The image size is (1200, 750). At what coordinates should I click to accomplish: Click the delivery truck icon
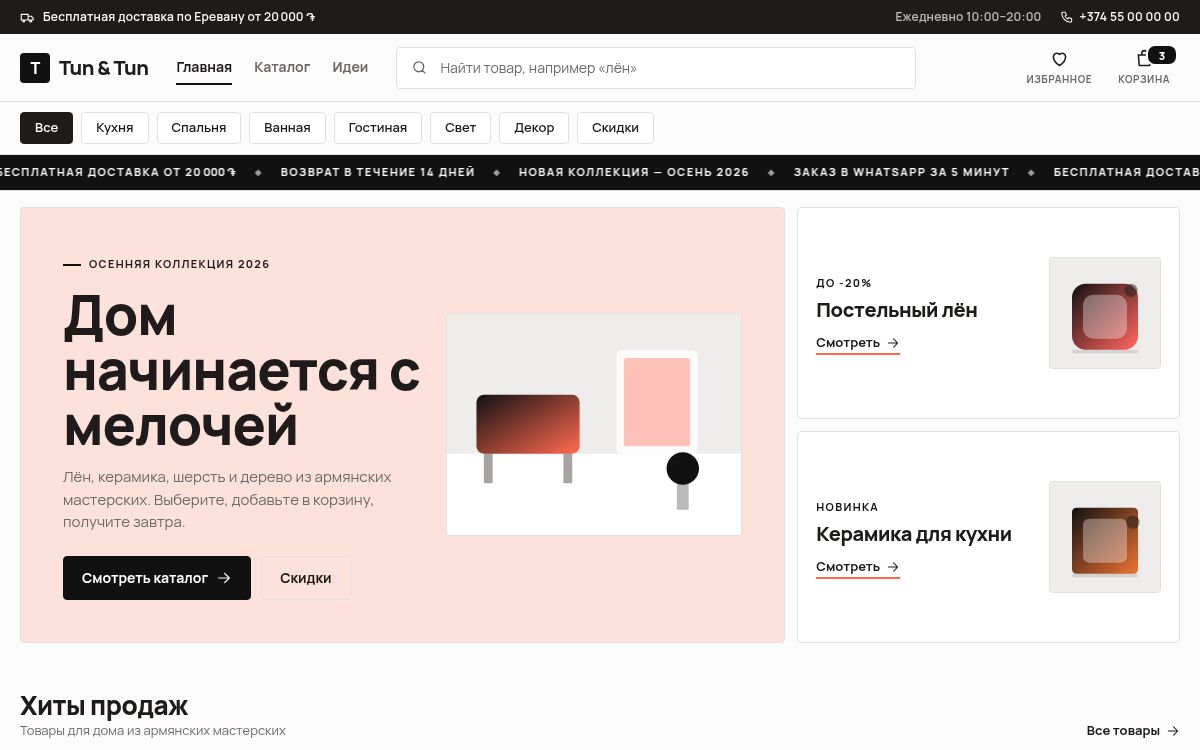(x=27, y=17)
